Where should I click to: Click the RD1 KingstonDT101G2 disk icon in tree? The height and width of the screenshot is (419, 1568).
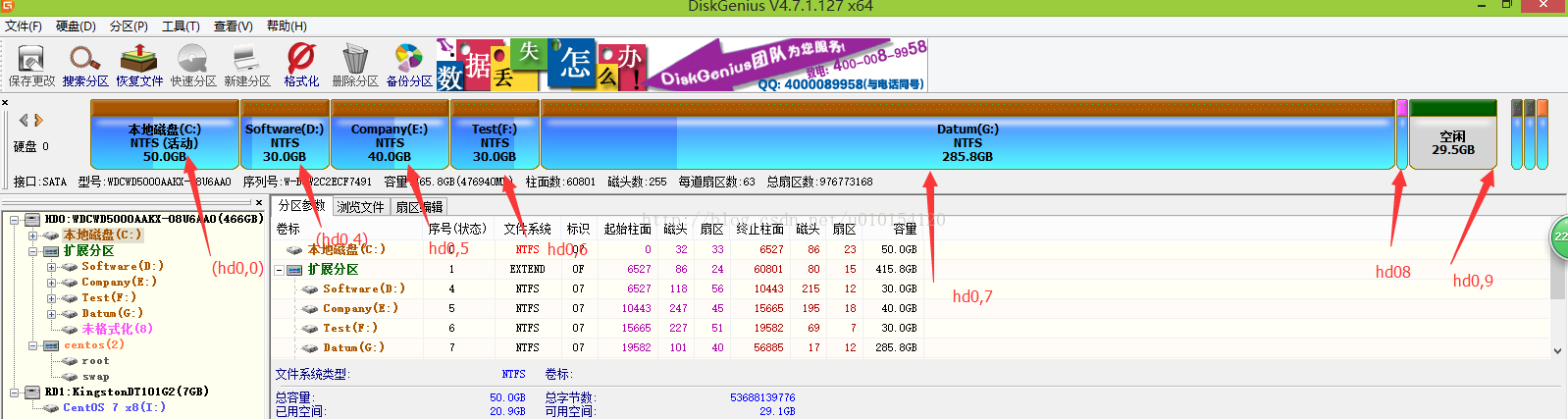33,393
